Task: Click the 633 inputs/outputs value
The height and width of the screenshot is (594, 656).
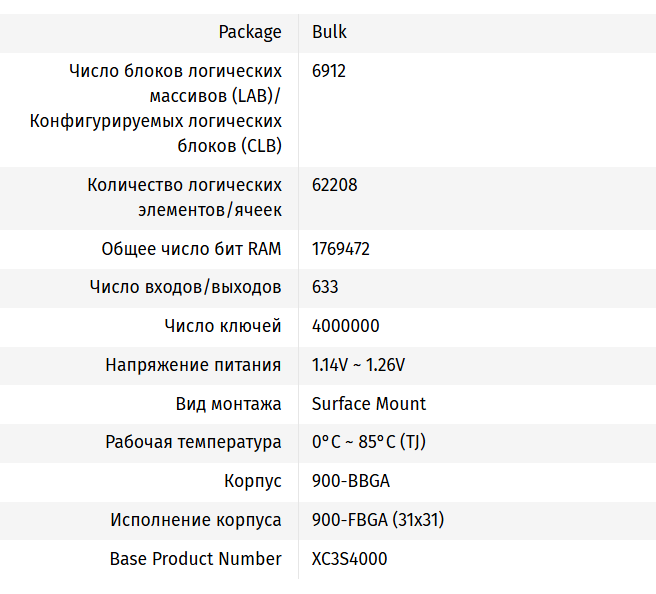Action: [325, 287]
